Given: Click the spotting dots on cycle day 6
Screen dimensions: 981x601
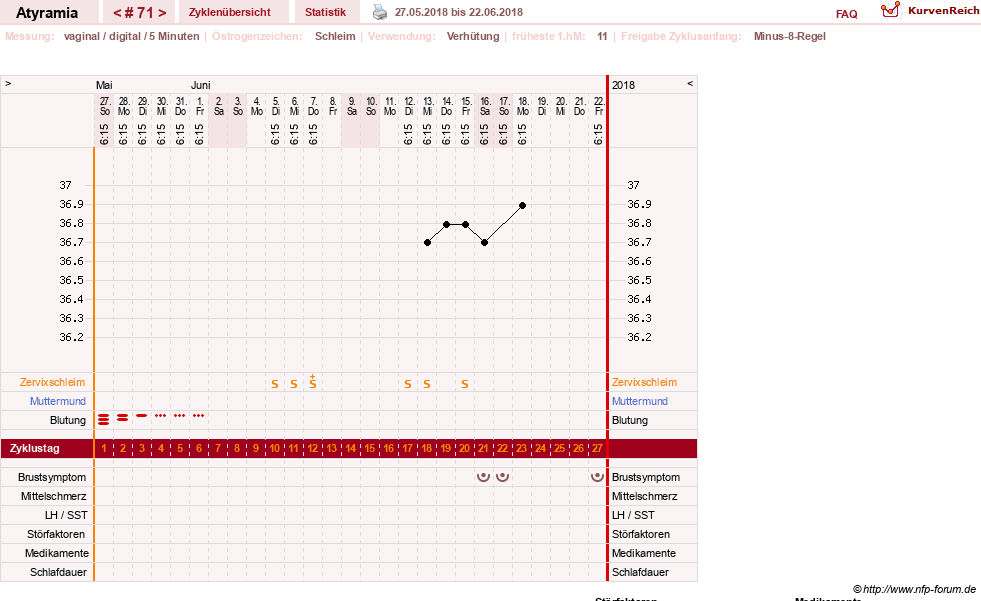Looking at the screenshot, I should pos(198,415).
